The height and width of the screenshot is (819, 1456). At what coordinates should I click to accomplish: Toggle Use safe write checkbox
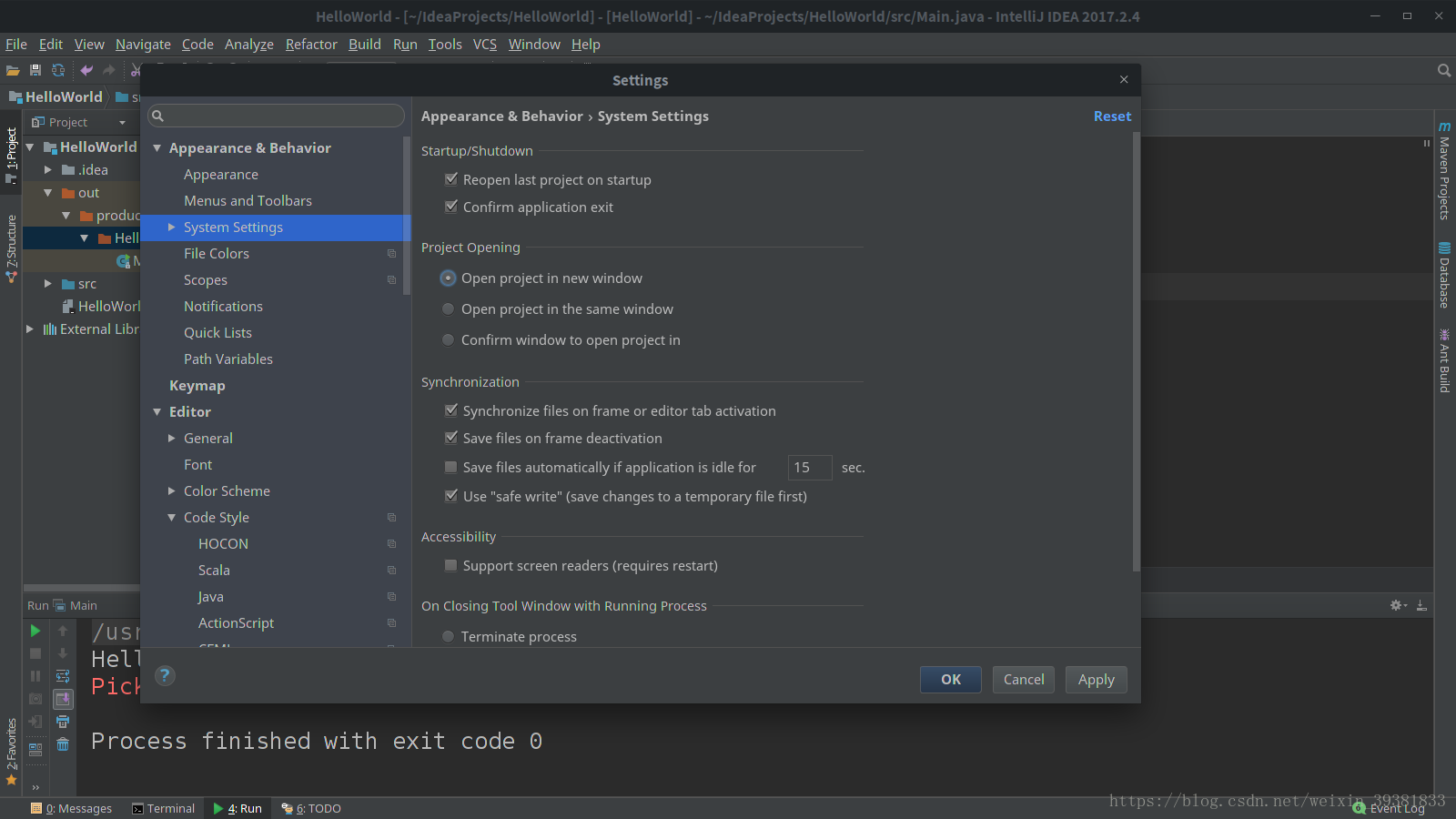coord(451,496)
